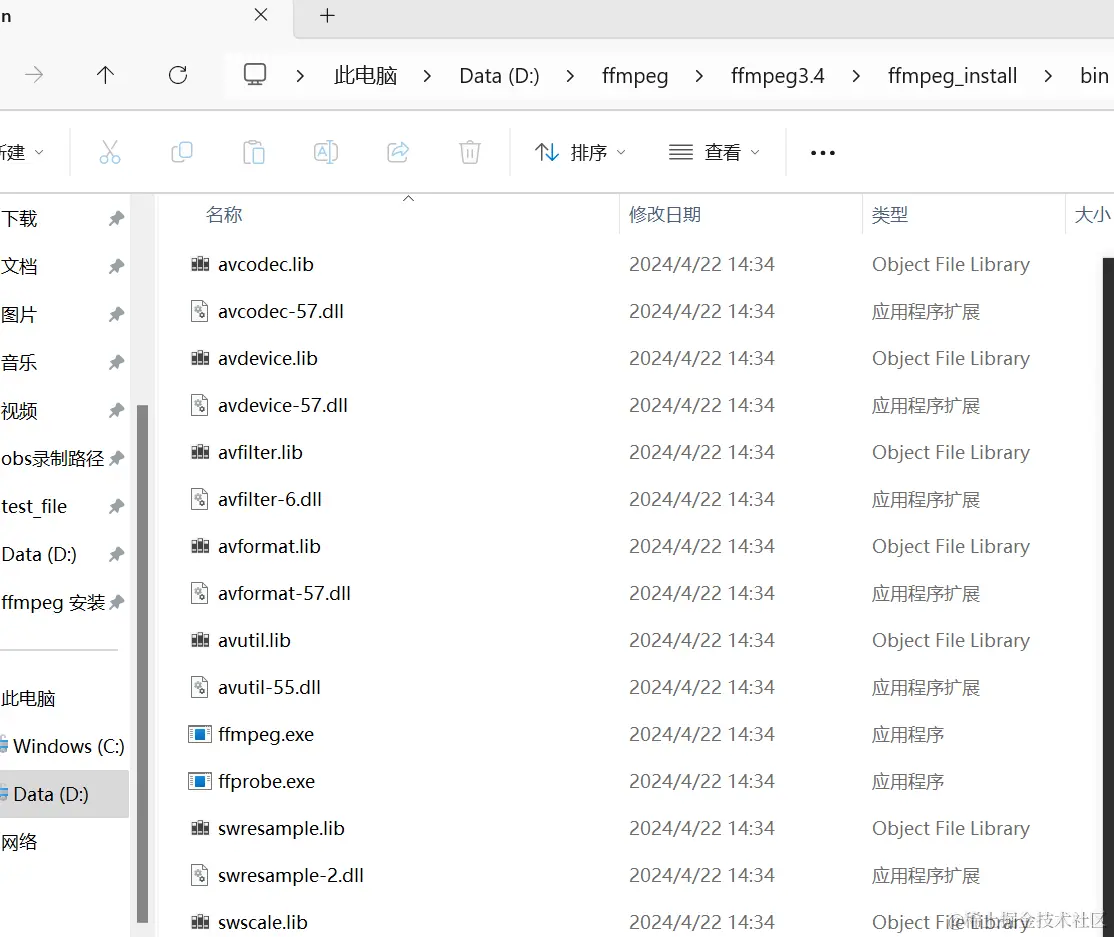Click the Delete trash icon
The width and height of the screenshot is (1114, 937).
(470, 152)
